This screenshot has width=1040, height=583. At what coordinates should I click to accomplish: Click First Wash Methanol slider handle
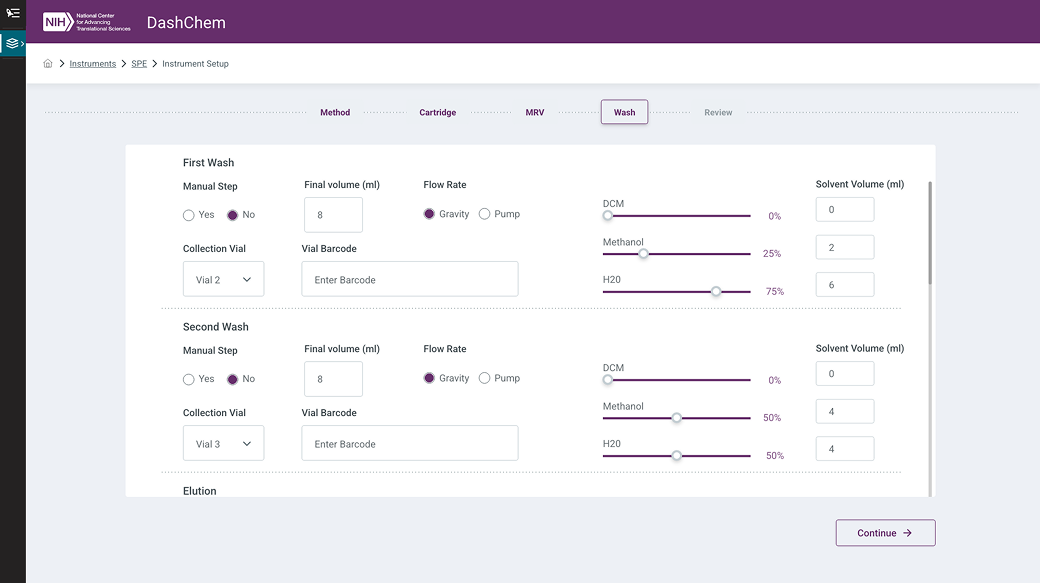point(643,254)
